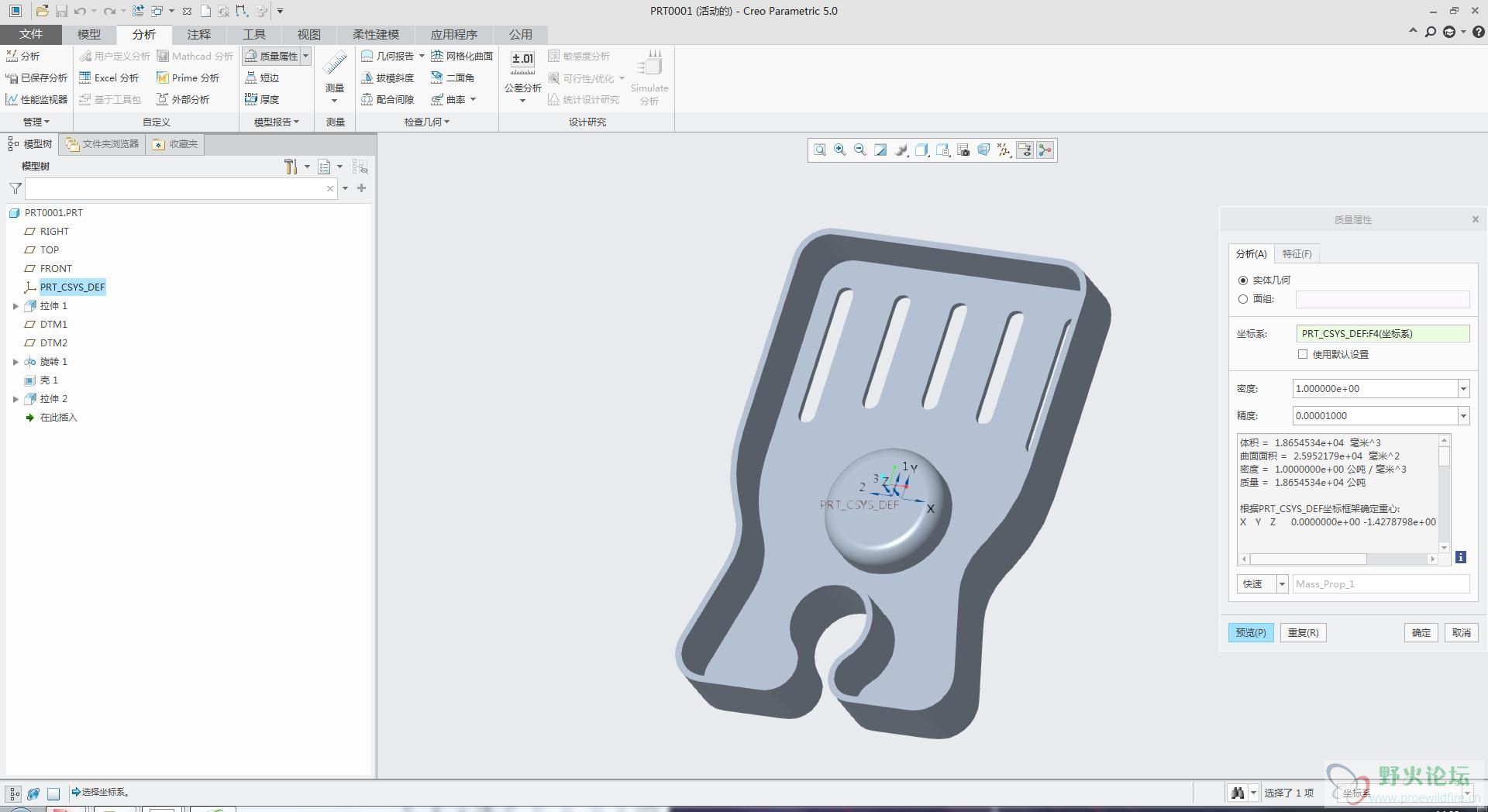Click the 重复(R) button
This screenshot has width=1488, height=812.
[x=1303, y=633]
